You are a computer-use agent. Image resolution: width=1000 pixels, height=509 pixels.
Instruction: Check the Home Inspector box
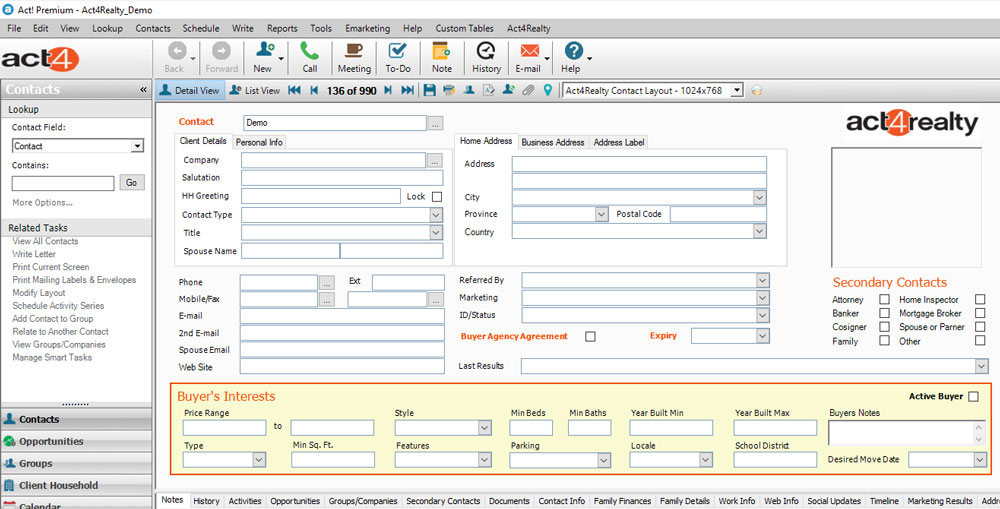[980, 299]
